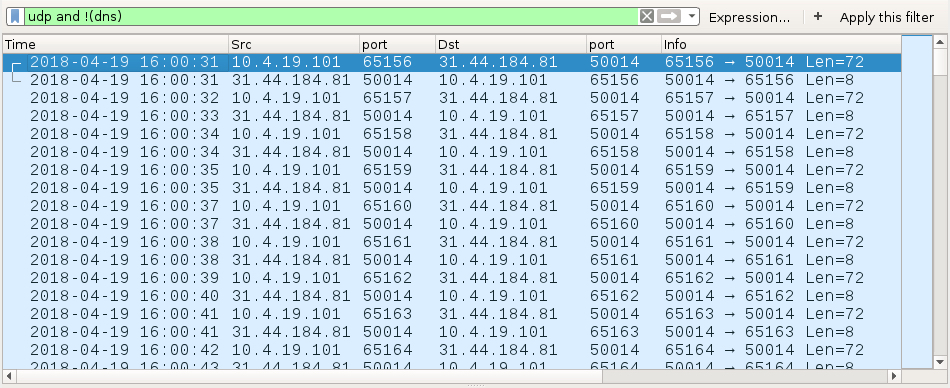The image size is (950, 388).
Task: Click the Apply this filter button
Action: [x=886, y=17]
